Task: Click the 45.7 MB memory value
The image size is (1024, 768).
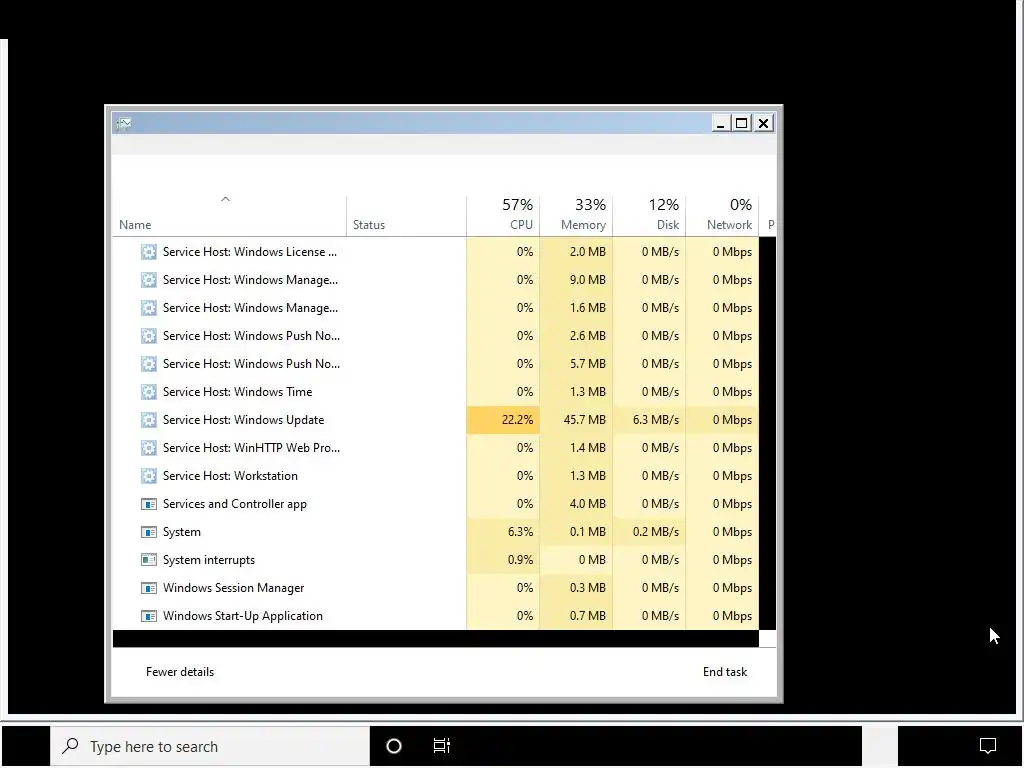Action: click(584, 420)
